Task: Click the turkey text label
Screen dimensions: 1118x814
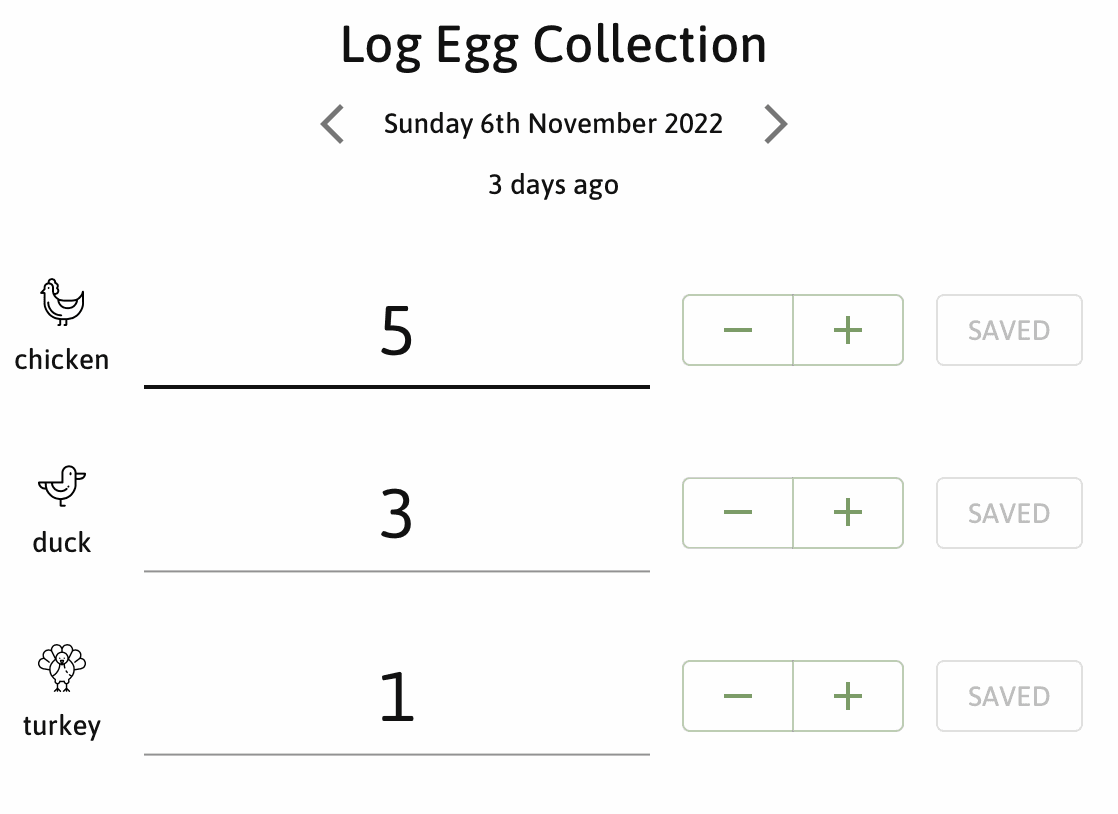Action: (62, 726)
